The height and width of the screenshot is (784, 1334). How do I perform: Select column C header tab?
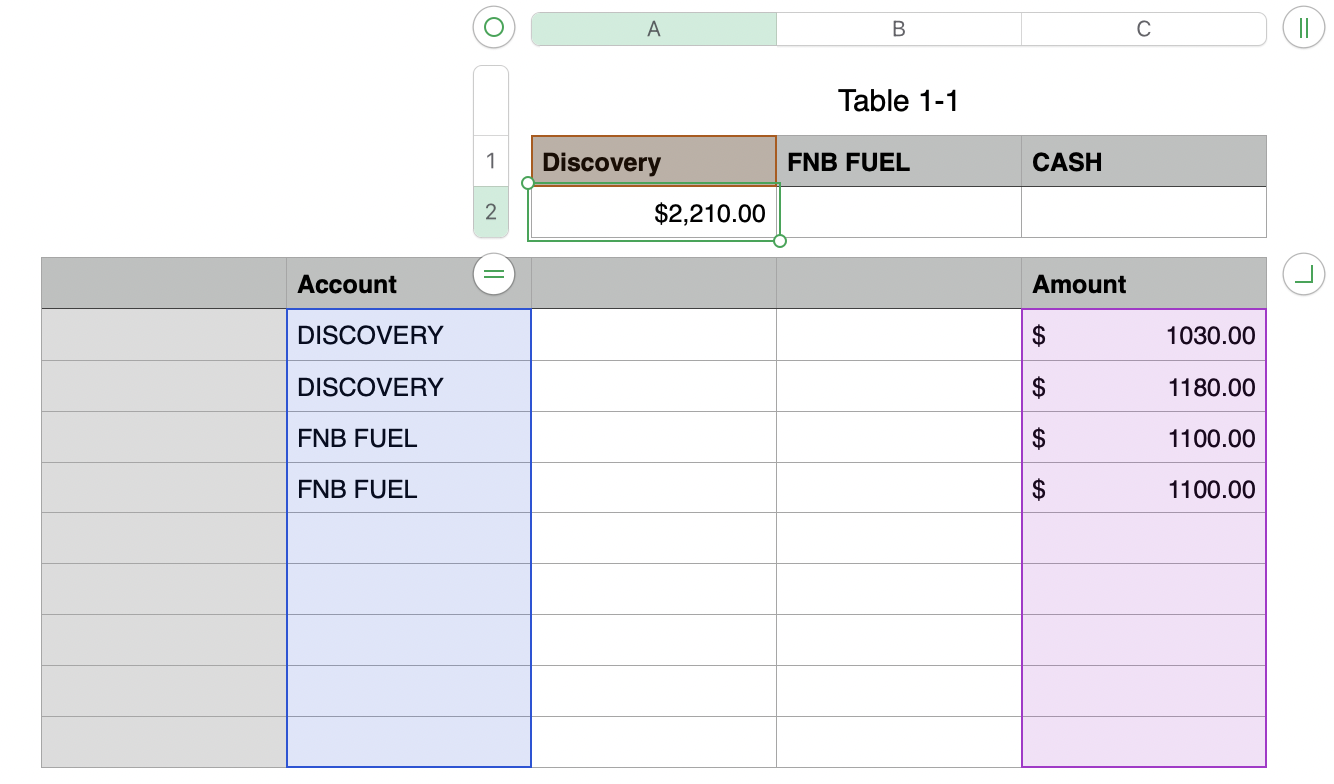(1143, 29)
